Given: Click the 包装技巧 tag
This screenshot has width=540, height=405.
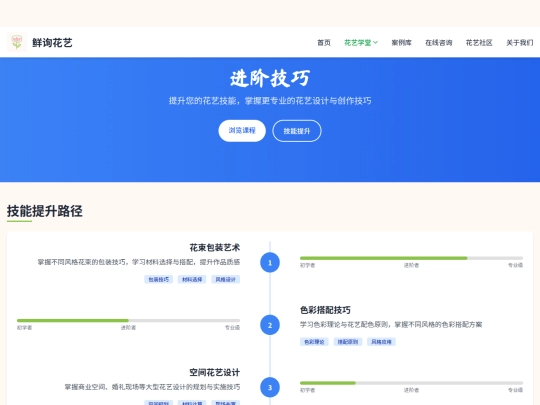Looking at the screenshot, I should click(158, 279).
